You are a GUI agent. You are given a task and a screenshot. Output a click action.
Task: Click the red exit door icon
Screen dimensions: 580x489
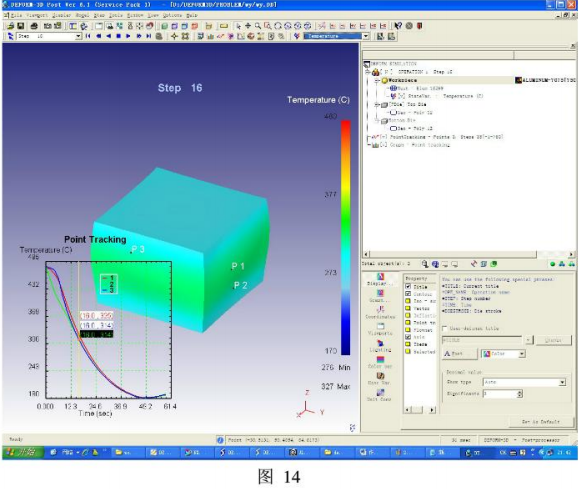coord(419,26)
